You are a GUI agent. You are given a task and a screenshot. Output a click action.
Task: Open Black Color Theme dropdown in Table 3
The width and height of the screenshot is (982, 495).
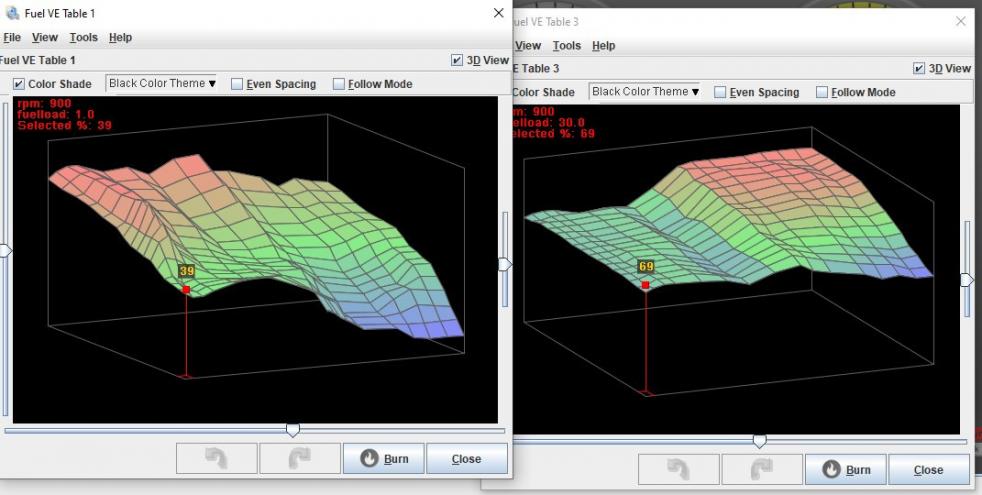pyautogui.click(x=645, y=92)
